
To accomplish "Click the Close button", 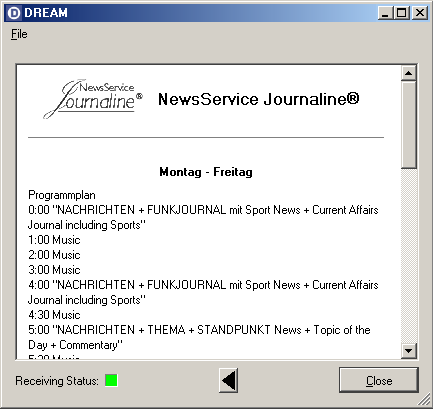I will [379, 380].
